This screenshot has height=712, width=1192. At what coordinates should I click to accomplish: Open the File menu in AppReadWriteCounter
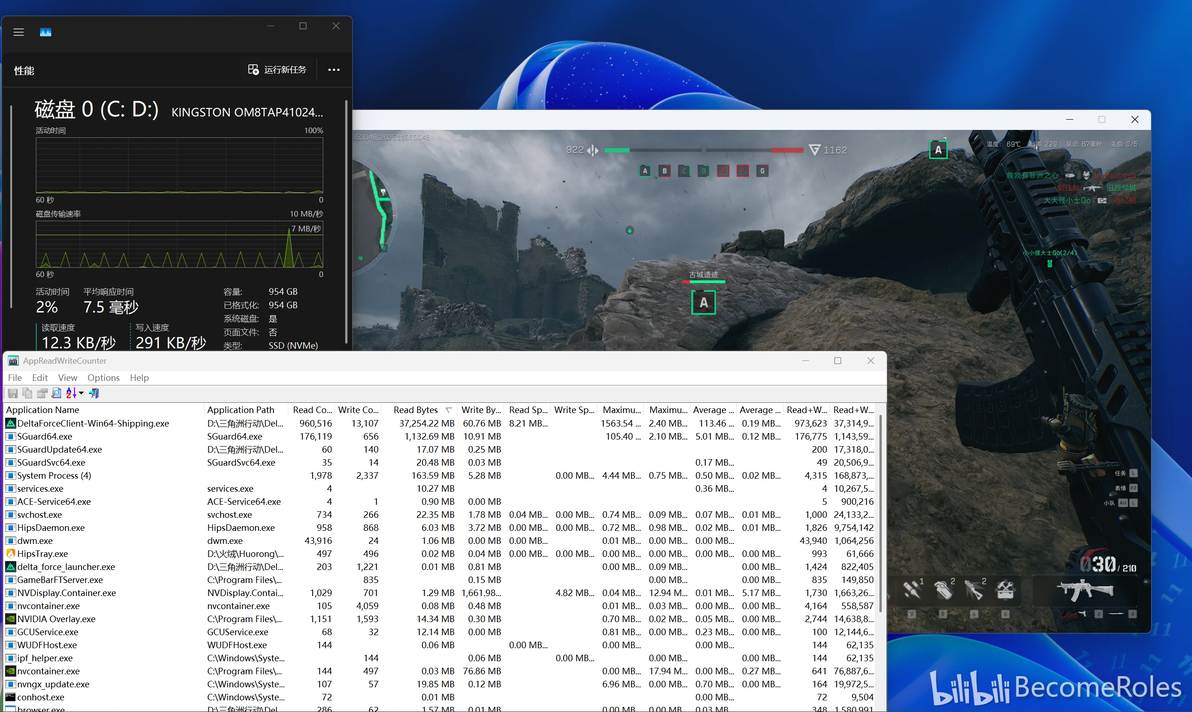coord(14,378)
